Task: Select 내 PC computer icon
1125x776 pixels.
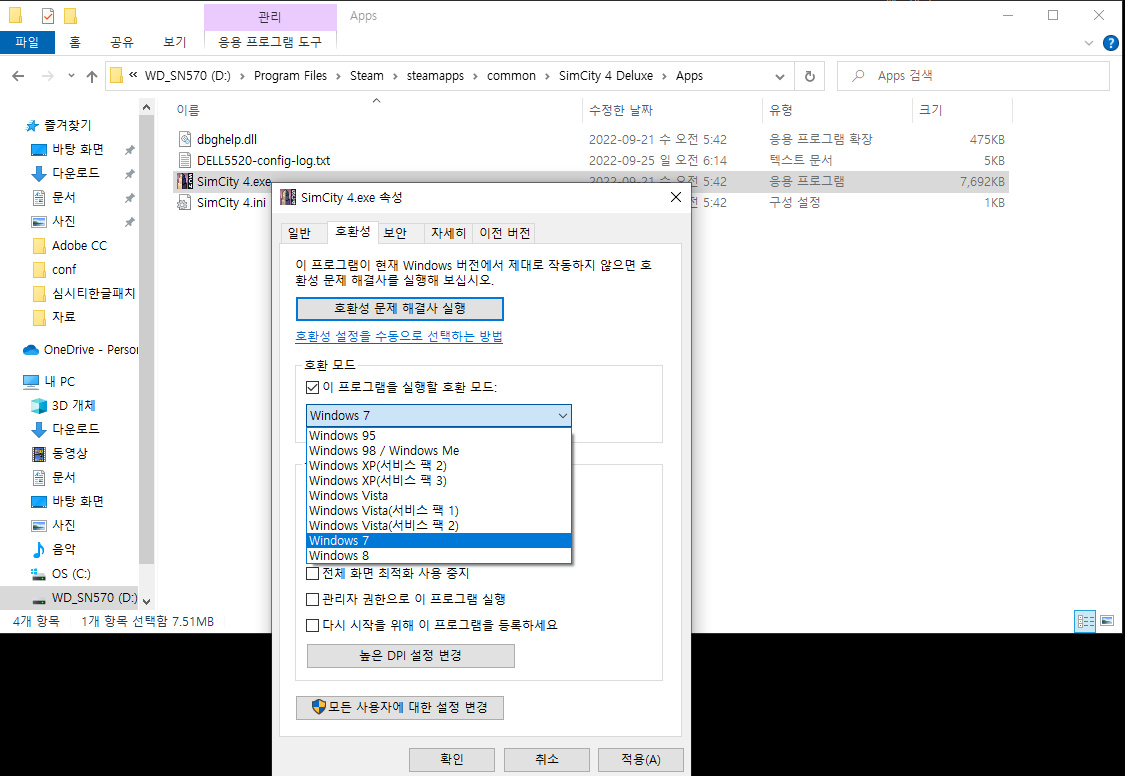Action: coord(31,382)
